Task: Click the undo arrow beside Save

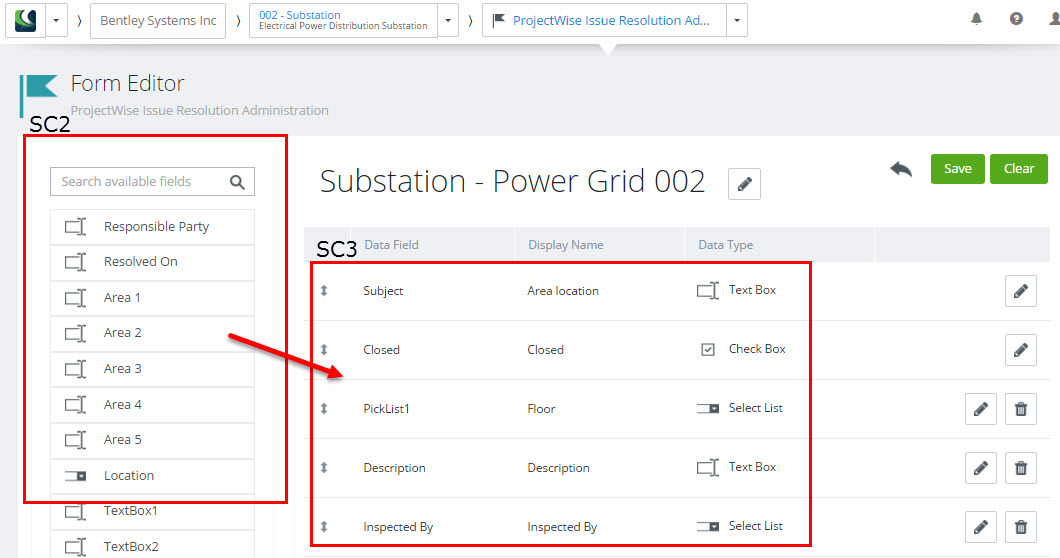Action: point(901,169)
